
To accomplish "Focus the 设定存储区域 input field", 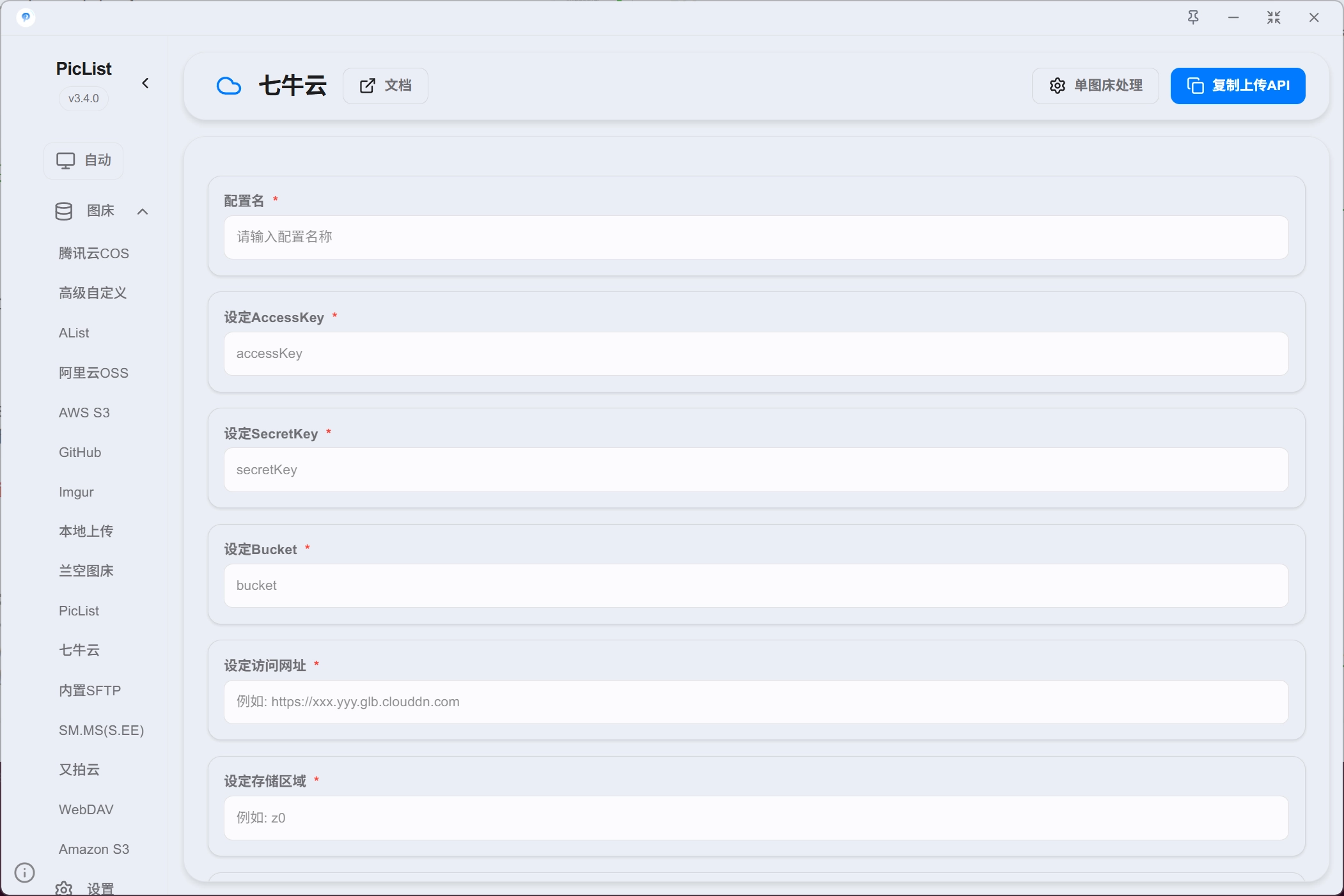I will [756, 818].
